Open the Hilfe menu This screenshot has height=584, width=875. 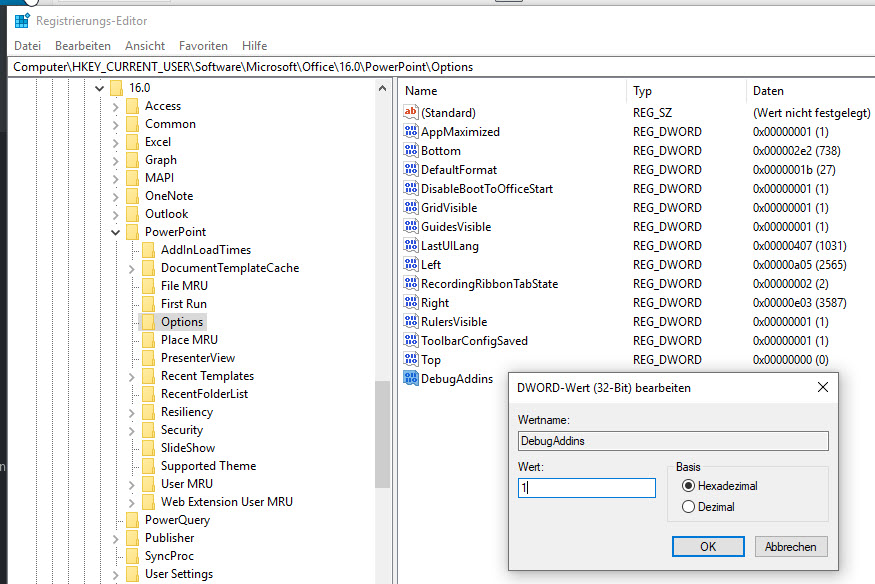254,46
